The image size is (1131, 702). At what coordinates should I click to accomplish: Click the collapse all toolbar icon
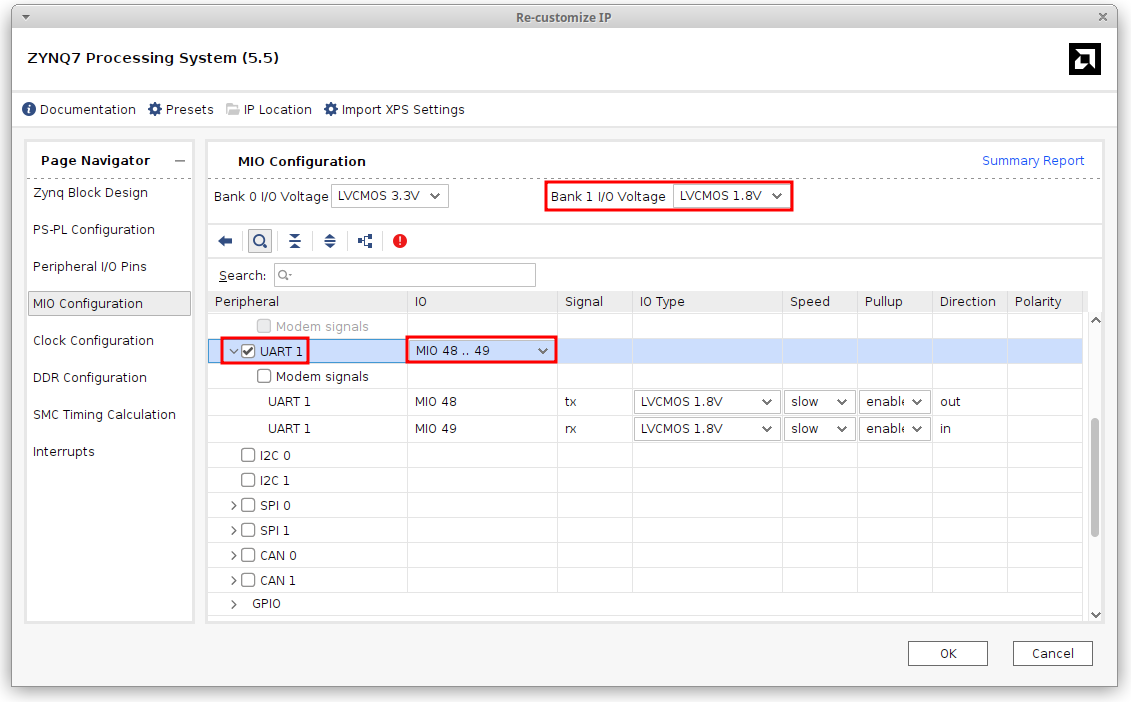click(x=295, y=241)
